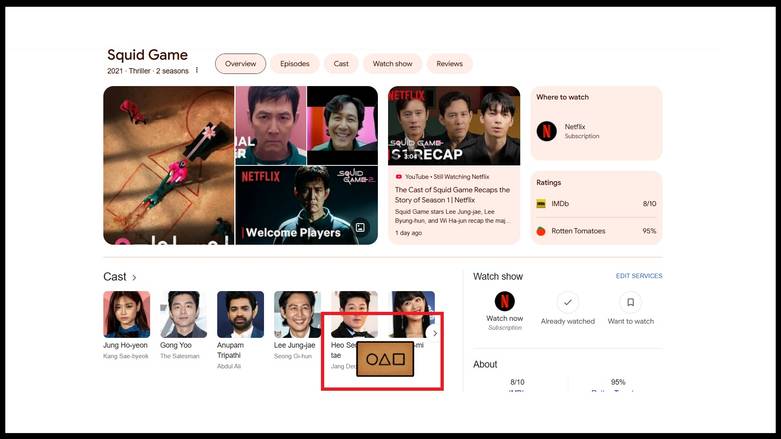This screenshot has height=439, width=781.
Task: Click the Anupam Tripathi name
Action: (231, 350)
